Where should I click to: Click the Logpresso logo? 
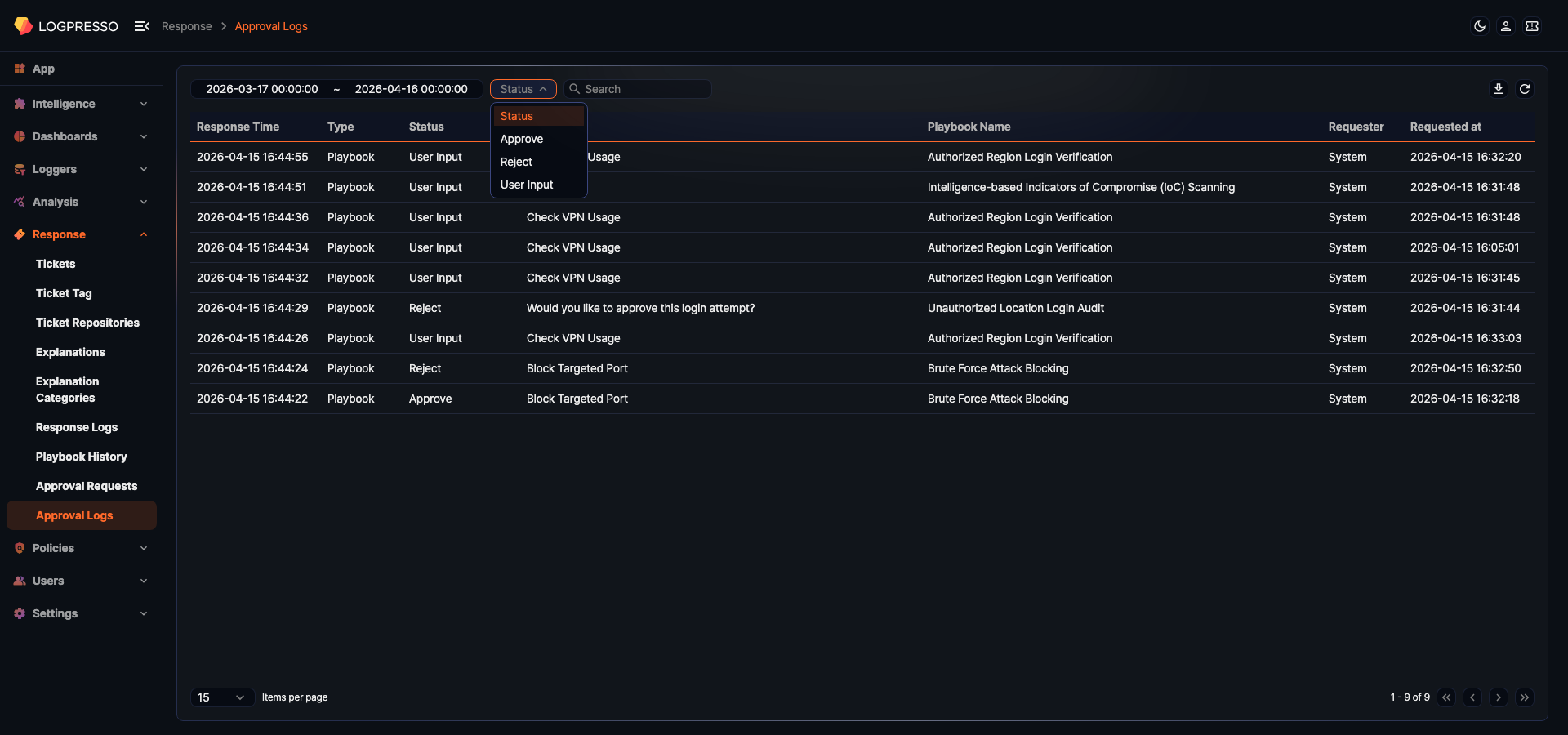pyautogui.click(x=65, y=25)
